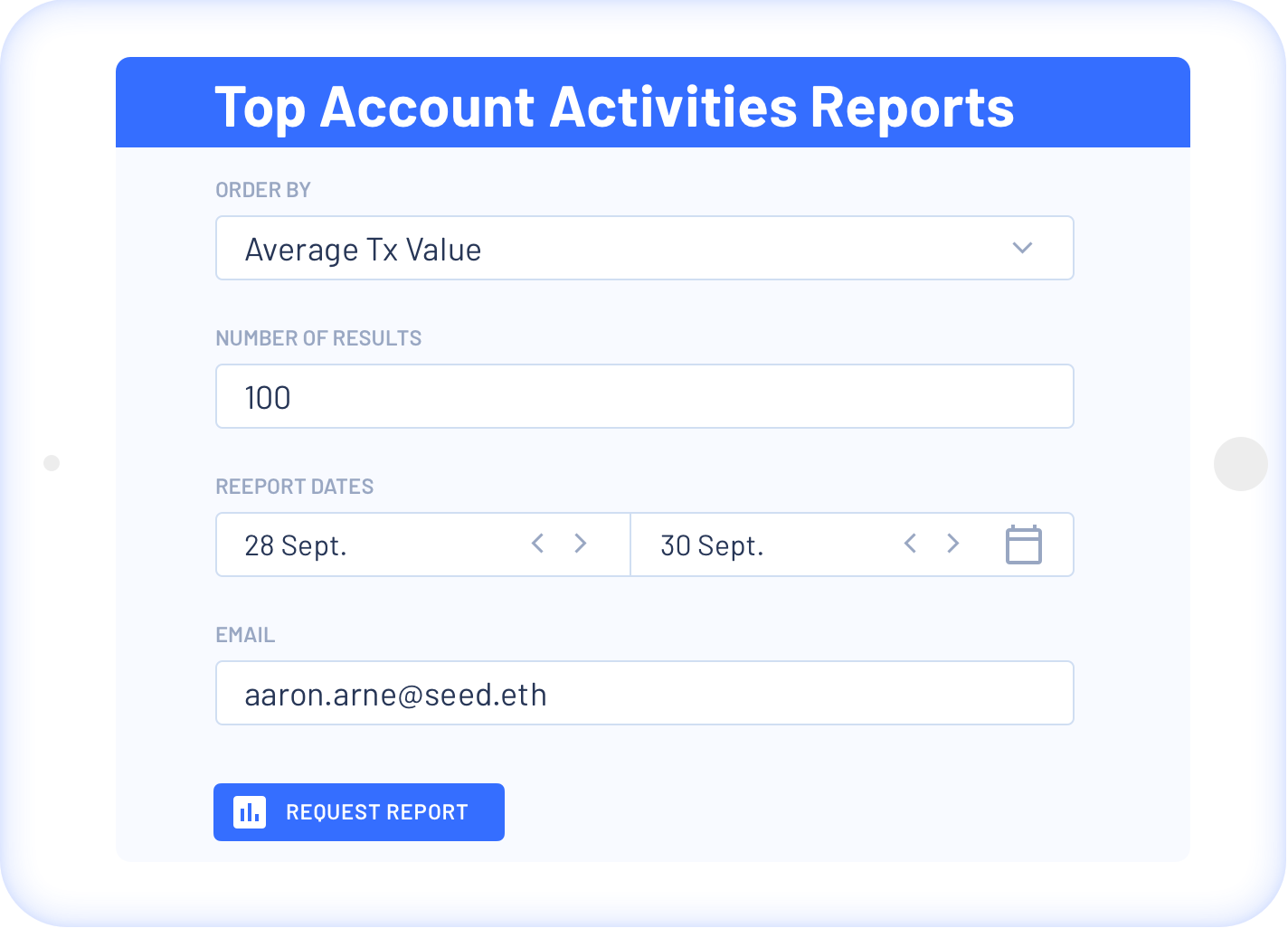This screenshot has width=1288, height=928.
Task: Expand the Order By selection list
Action: (644, 248)
